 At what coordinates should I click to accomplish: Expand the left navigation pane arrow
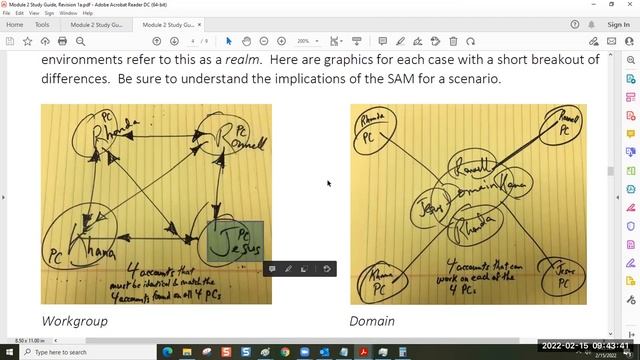3,198
